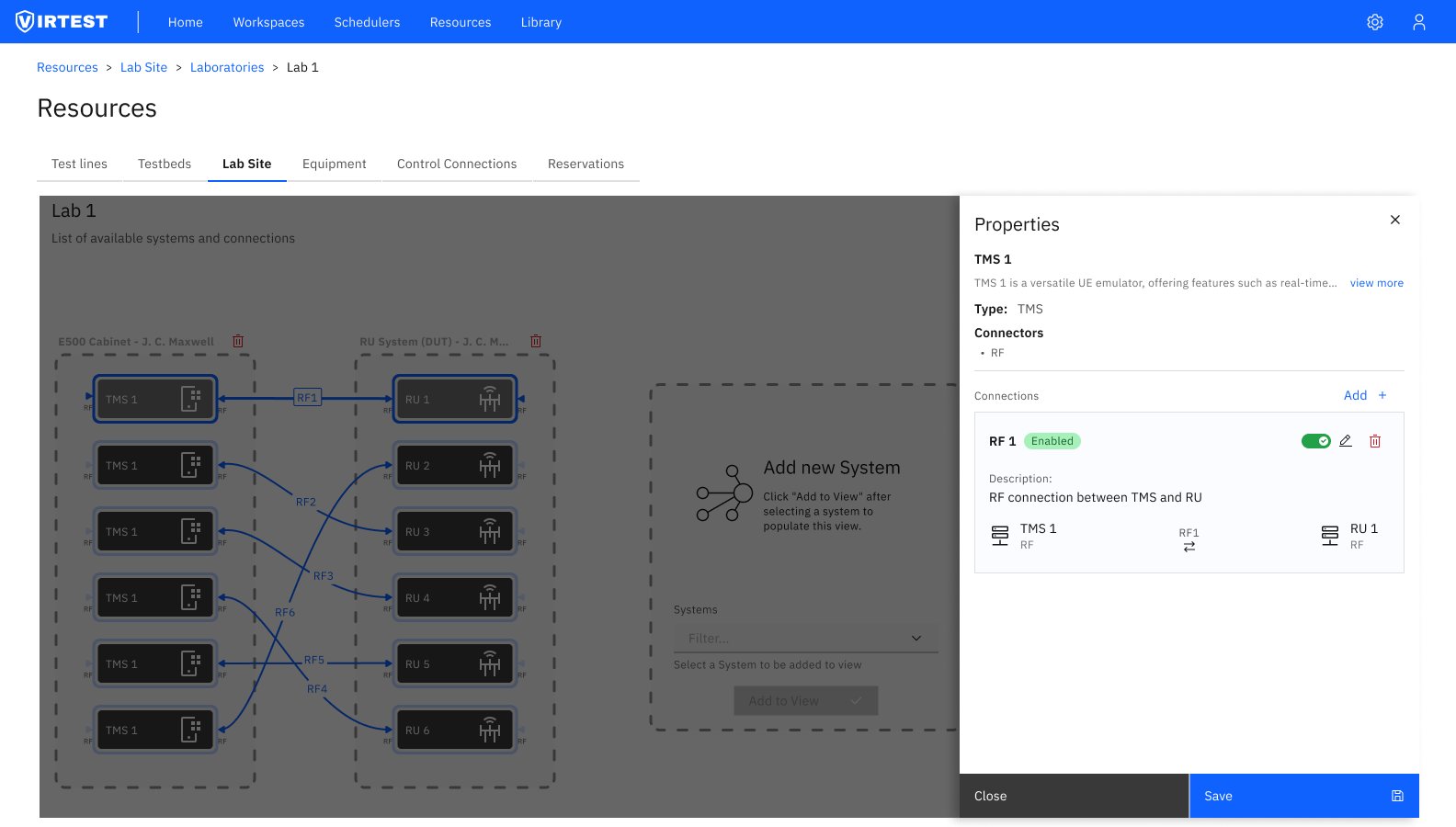
Task: Delete the RF 1 connection trash icon
Action: coord(1375,441)
